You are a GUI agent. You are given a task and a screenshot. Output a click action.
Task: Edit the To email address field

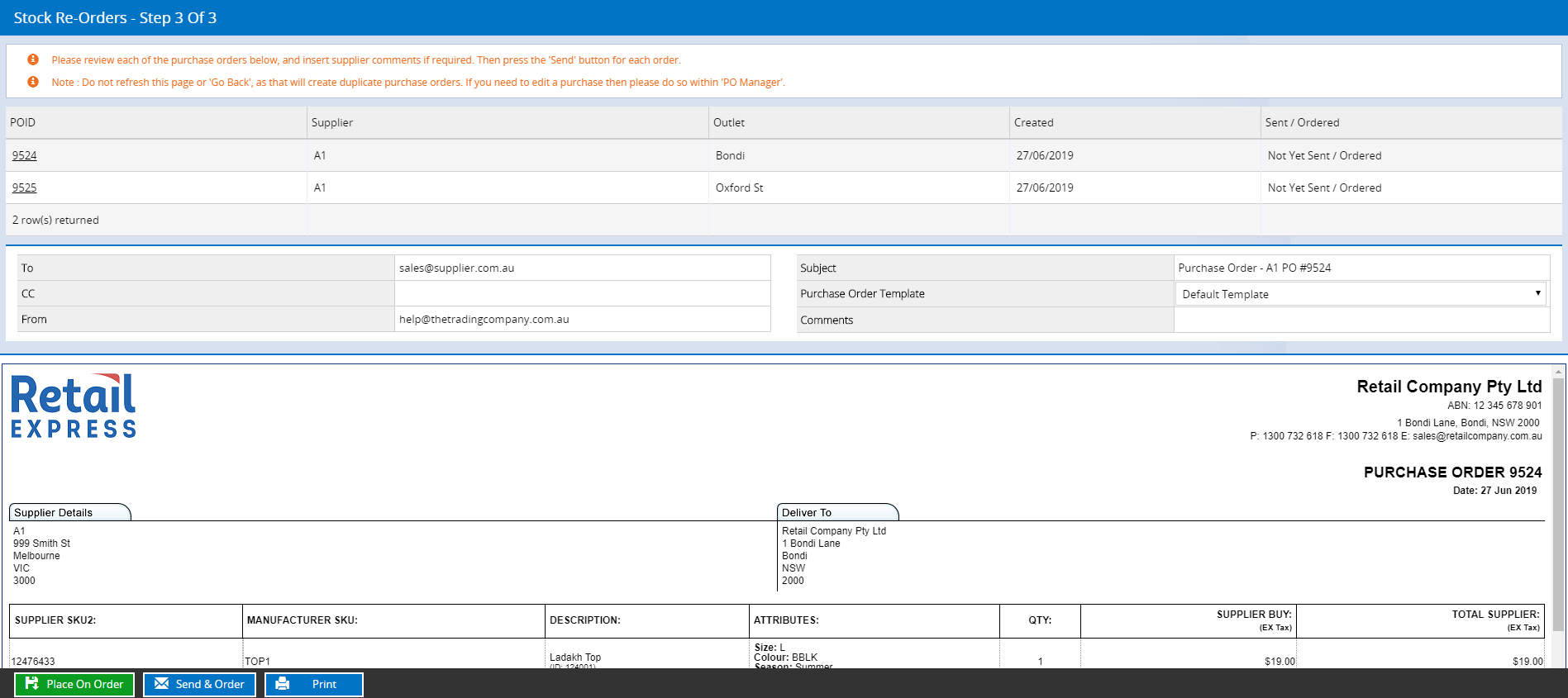tap(583, 268)
